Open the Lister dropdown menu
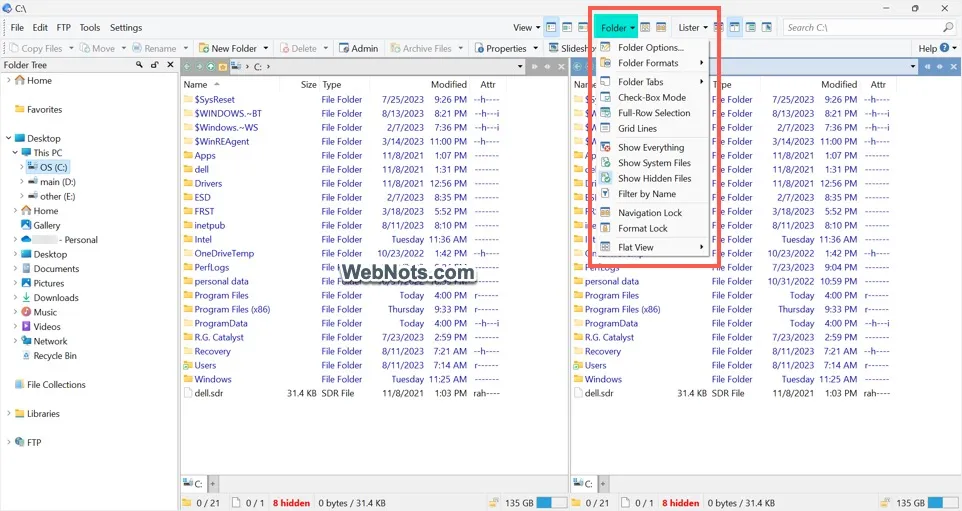 click(x=693, y=28)
